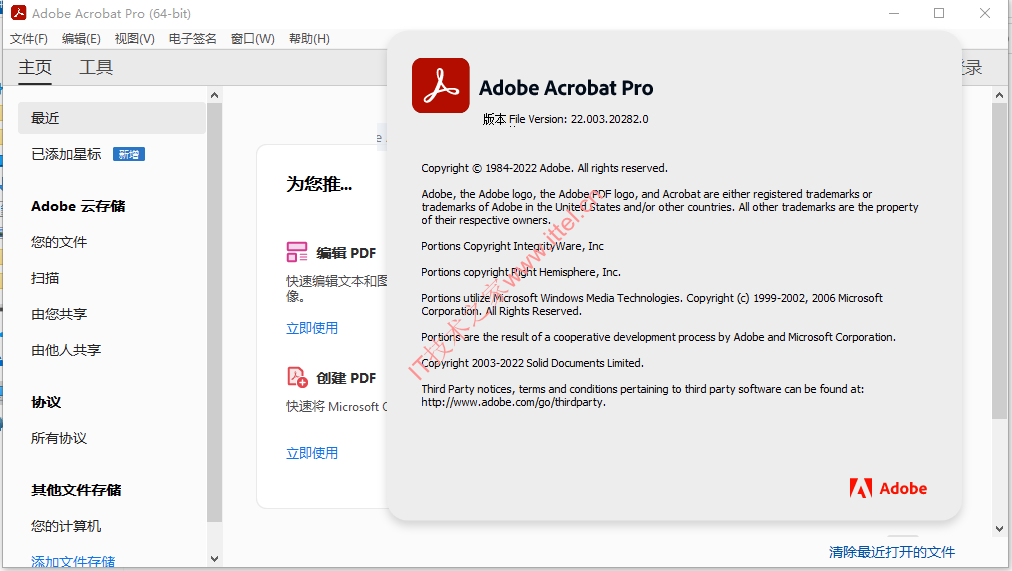1012x571 pixels.
Task: Open 所有协议 under 协议
Action: tap(59, 438)
